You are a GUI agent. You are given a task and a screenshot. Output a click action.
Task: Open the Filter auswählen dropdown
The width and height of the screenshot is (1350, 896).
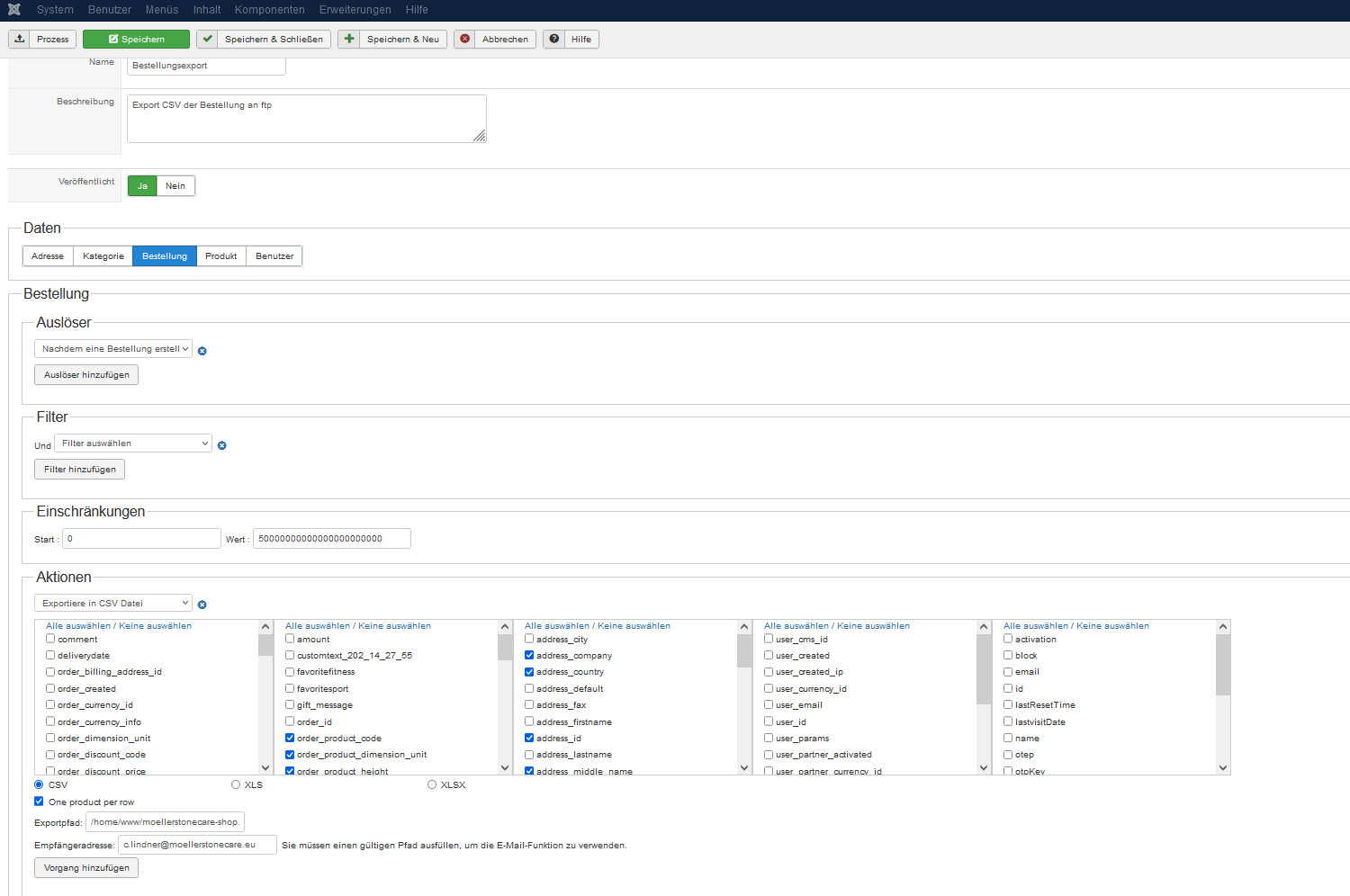(x=133, y=444)
